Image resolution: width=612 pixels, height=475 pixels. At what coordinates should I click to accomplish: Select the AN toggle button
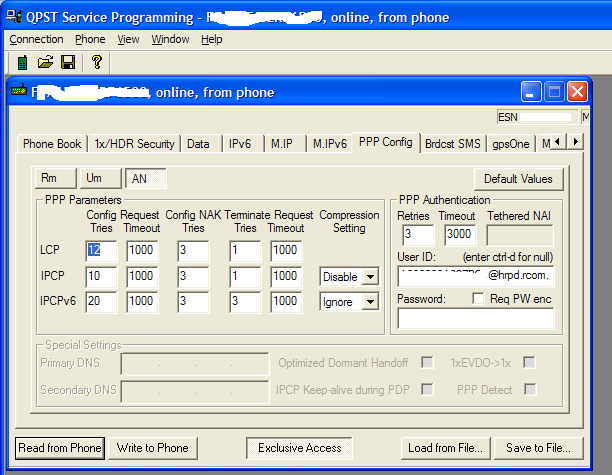(x=146, y=178)
